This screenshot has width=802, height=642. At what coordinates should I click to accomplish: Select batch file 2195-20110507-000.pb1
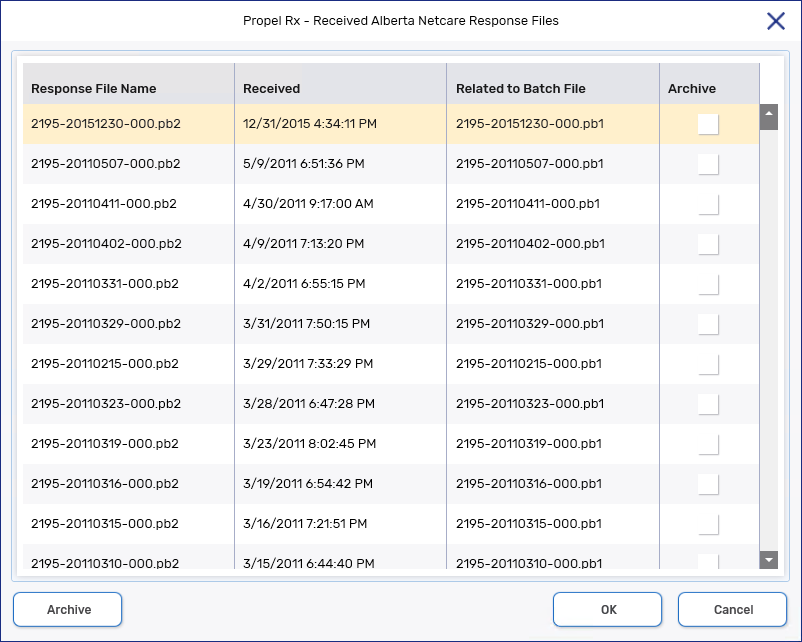click(530, 164)
